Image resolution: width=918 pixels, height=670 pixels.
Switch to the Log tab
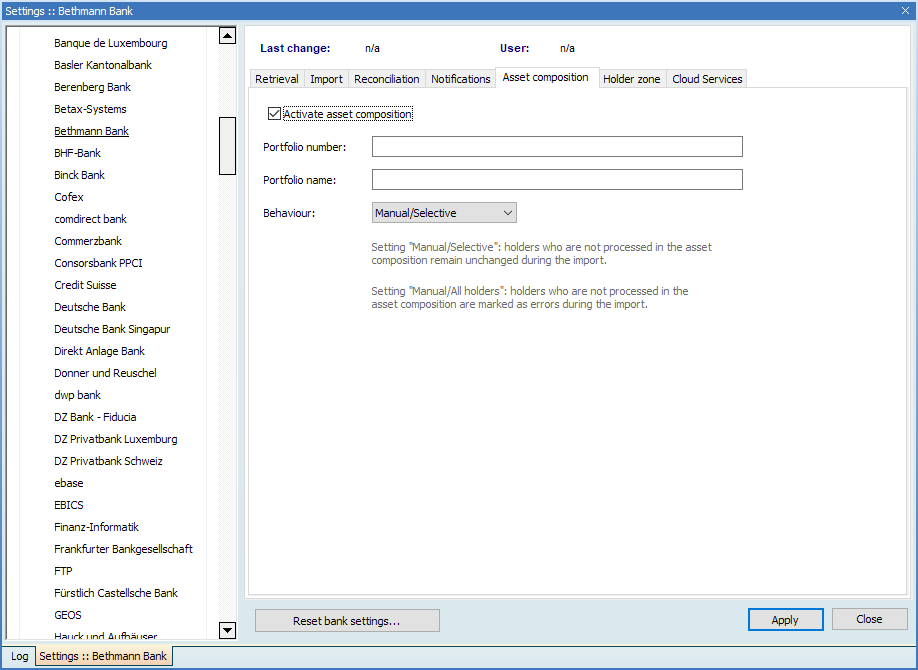[20, 657]
